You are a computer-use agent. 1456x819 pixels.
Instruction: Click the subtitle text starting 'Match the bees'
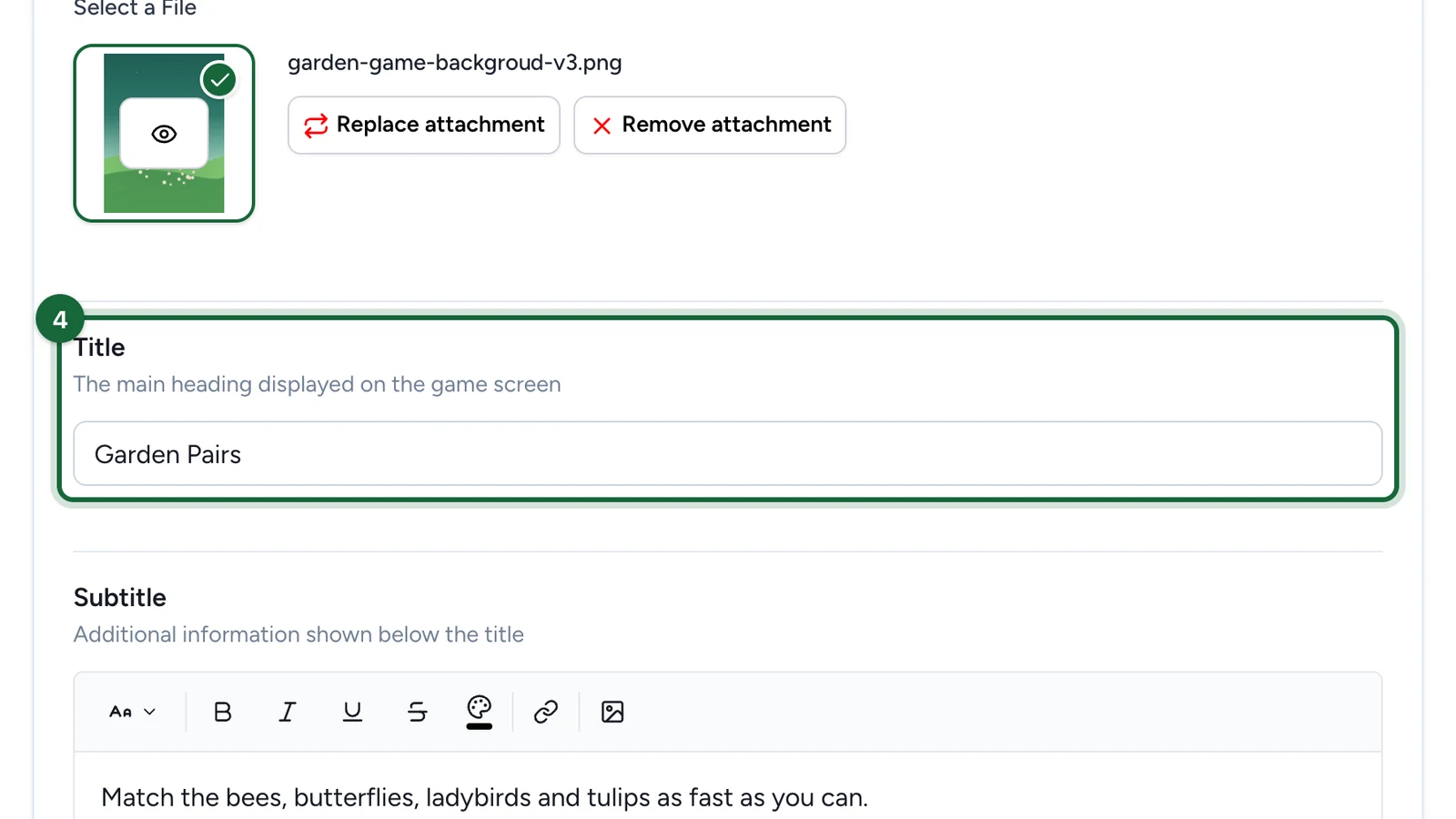[x=484, y=797]
